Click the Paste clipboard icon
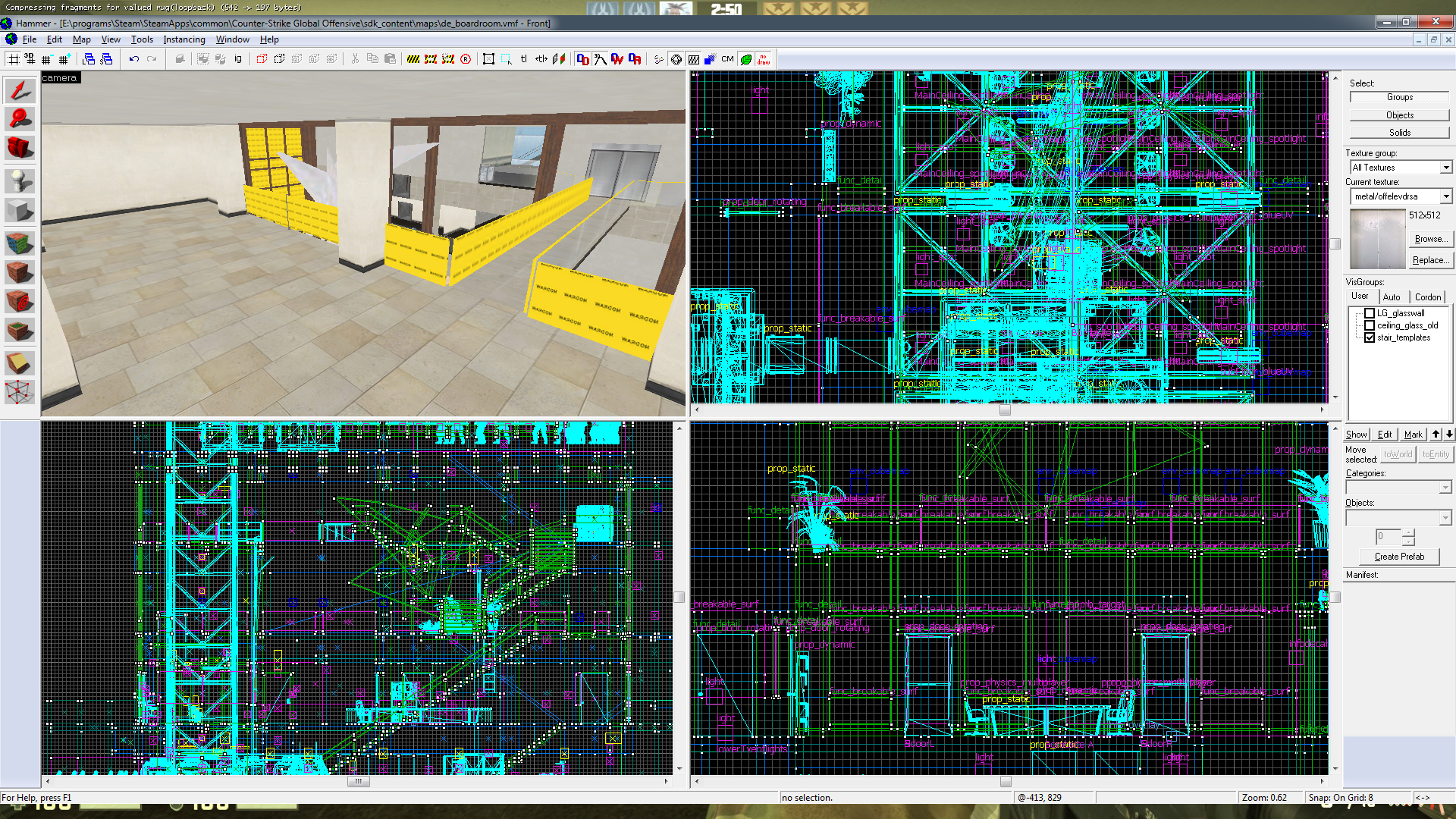Screen dimensions: 1456x819 [x=390, y=59]
